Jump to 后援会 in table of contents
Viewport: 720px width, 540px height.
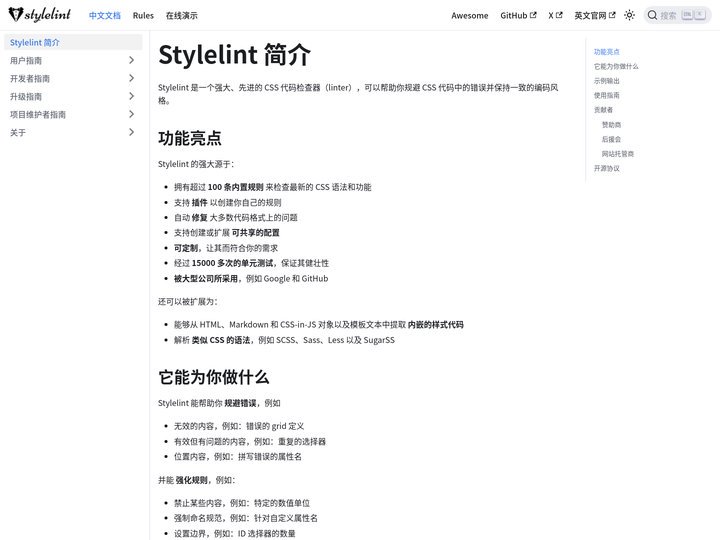click(611, 139)
